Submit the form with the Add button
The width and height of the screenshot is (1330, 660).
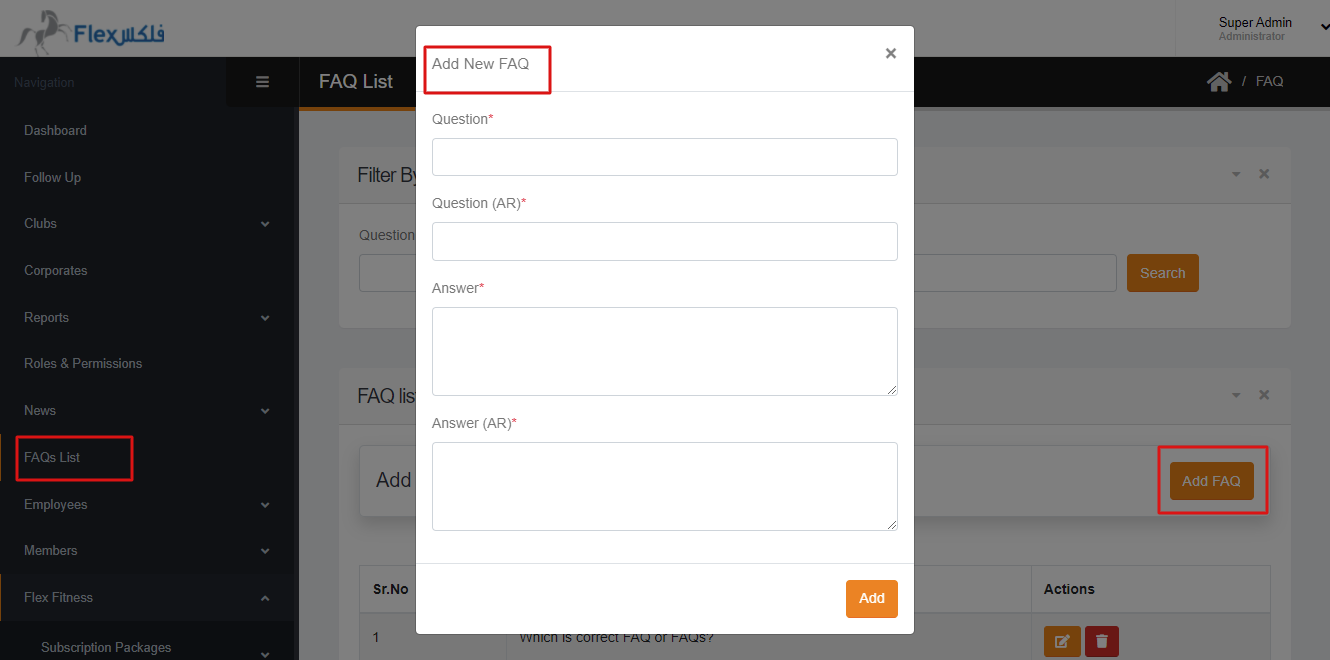coord(871,598)
